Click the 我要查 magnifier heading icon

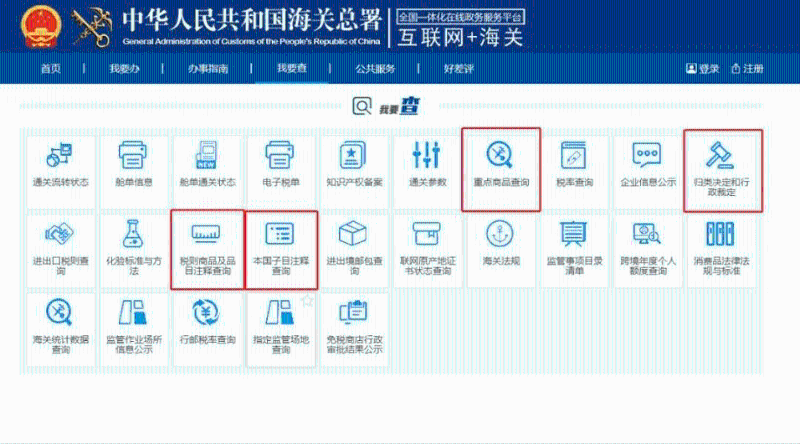coord(362,106)
